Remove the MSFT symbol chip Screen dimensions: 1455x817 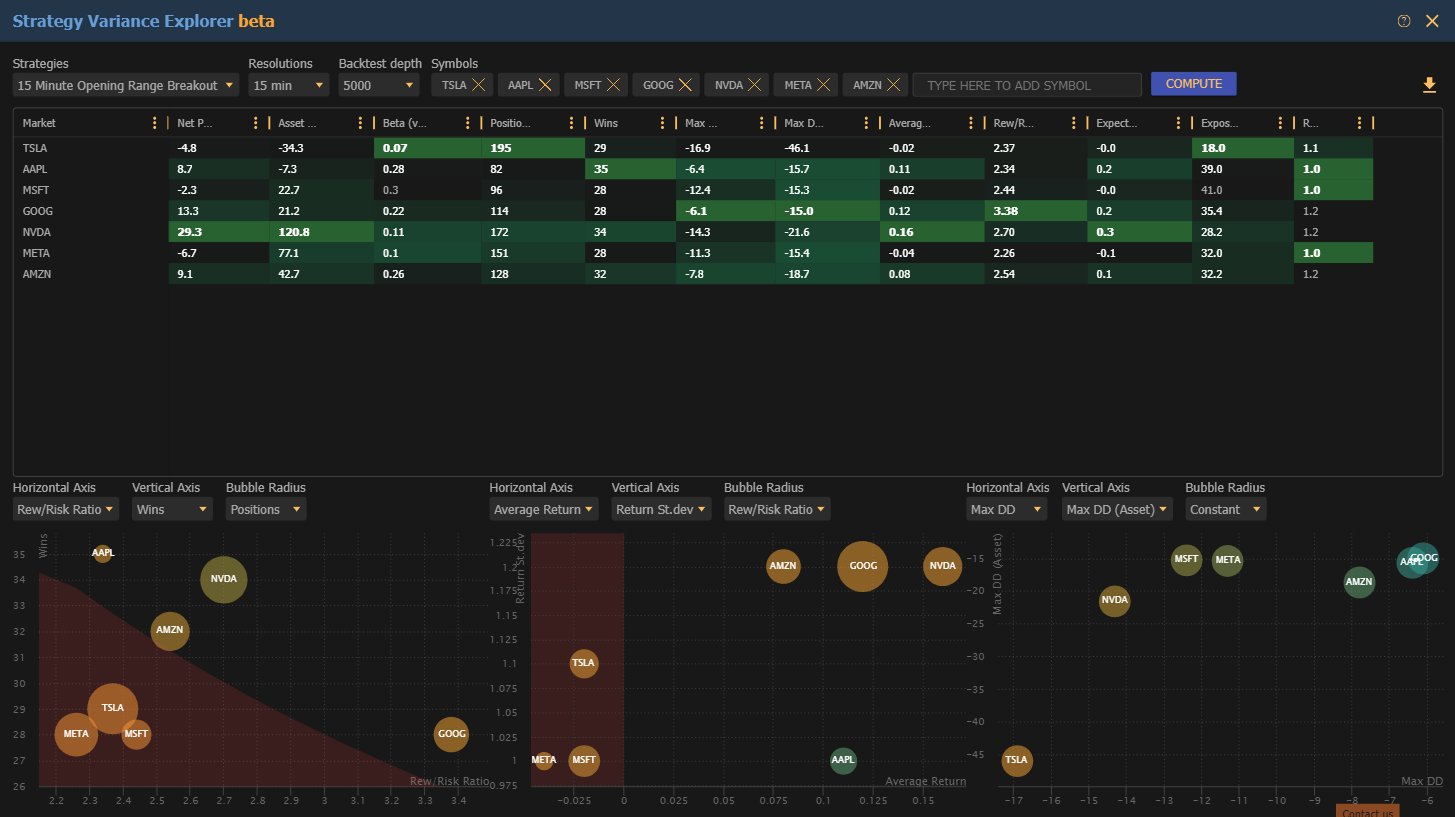[x=613, y=85]
